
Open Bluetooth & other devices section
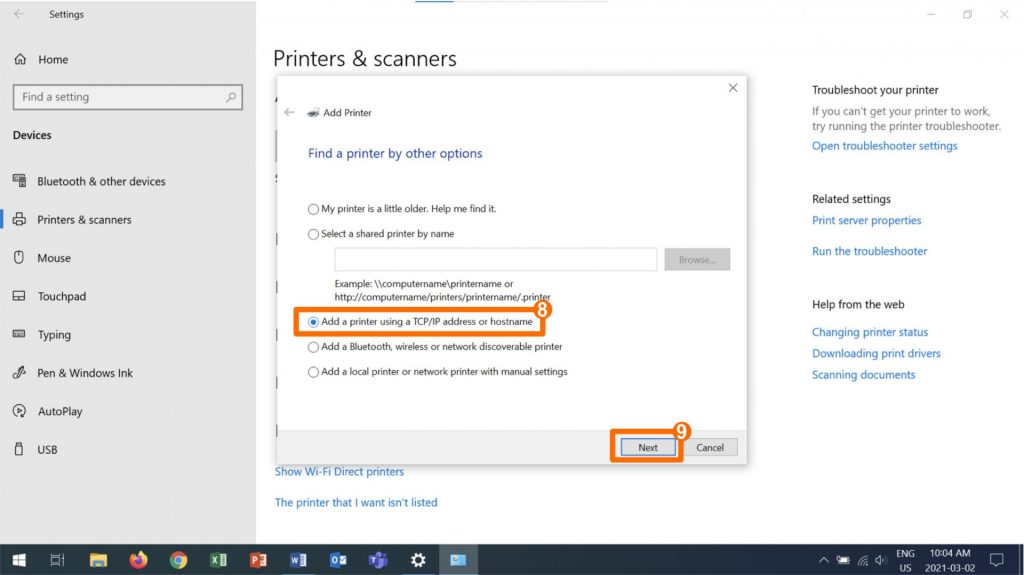click(100, 182)
